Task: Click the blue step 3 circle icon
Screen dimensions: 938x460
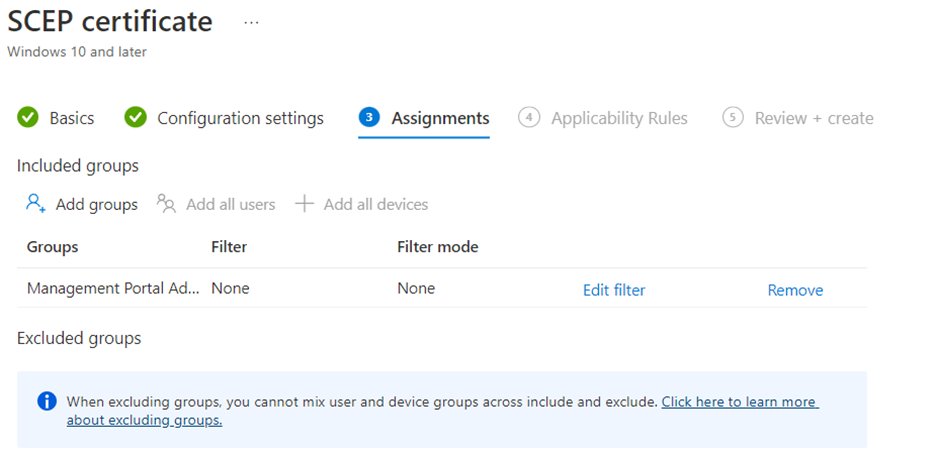Action: click(x=369, y=118)
